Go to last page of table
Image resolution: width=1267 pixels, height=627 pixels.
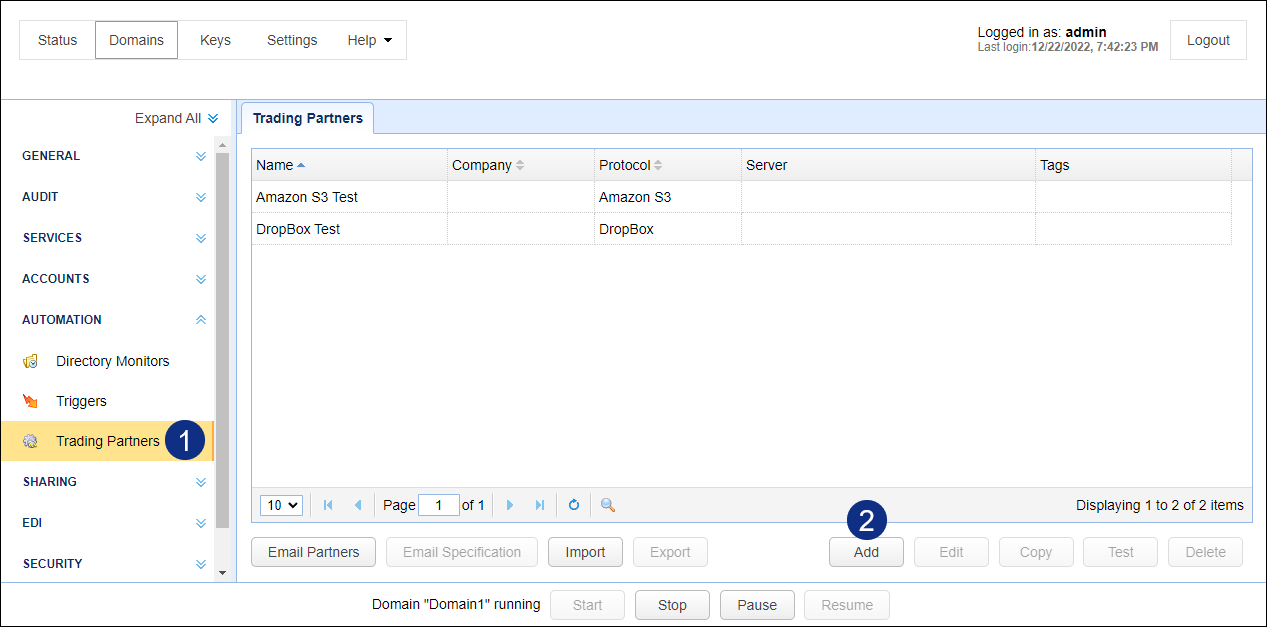(540, 505)
